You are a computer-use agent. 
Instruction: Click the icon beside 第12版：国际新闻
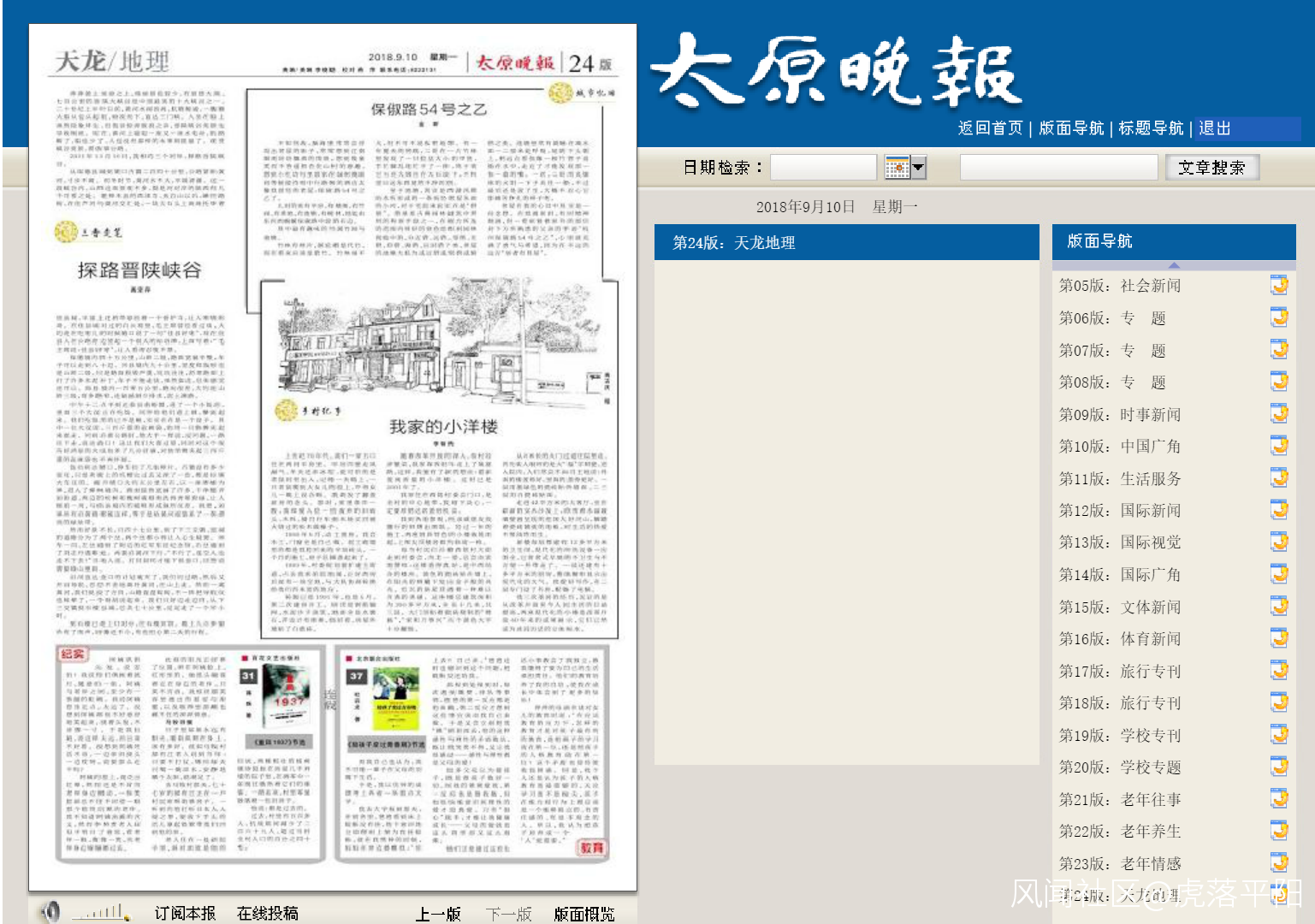coord(1279,510)
